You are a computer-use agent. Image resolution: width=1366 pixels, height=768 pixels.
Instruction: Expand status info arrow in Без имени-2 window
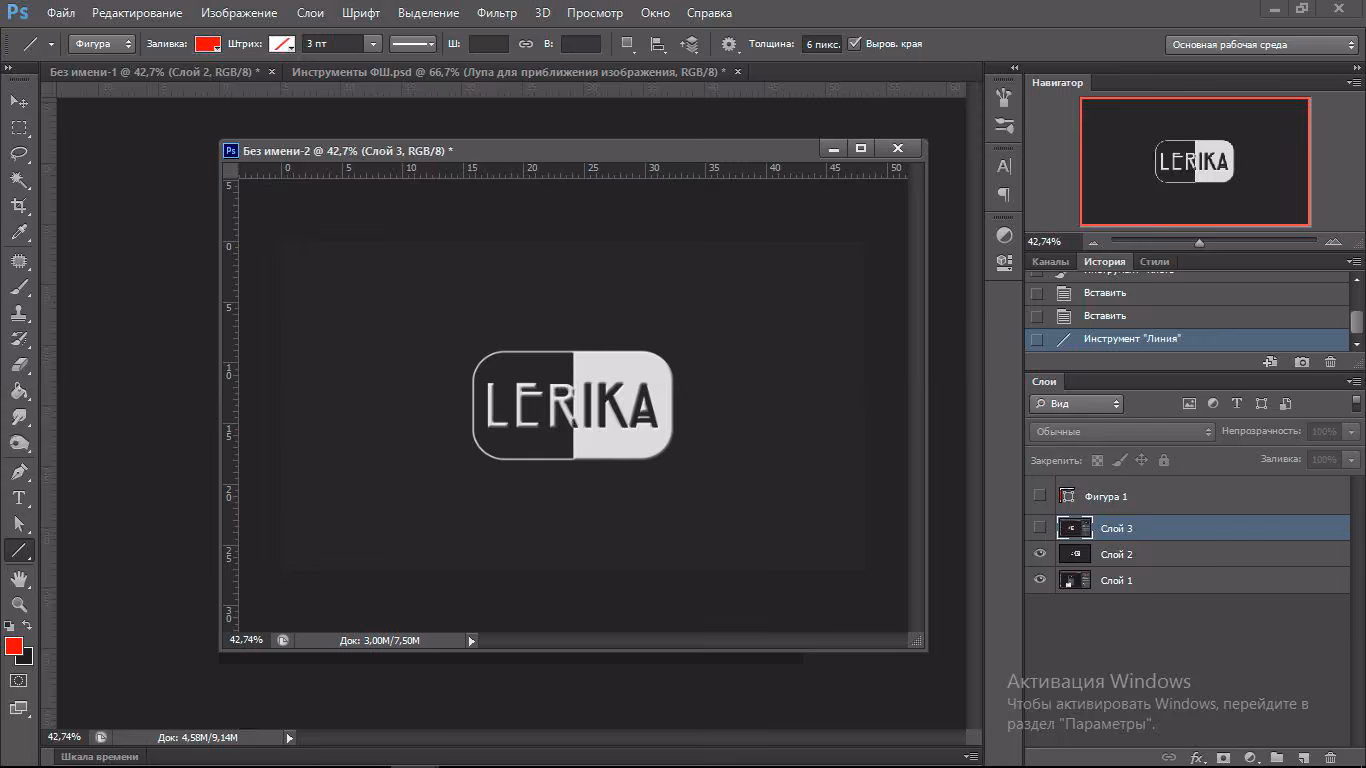click(x=472, y=641)
